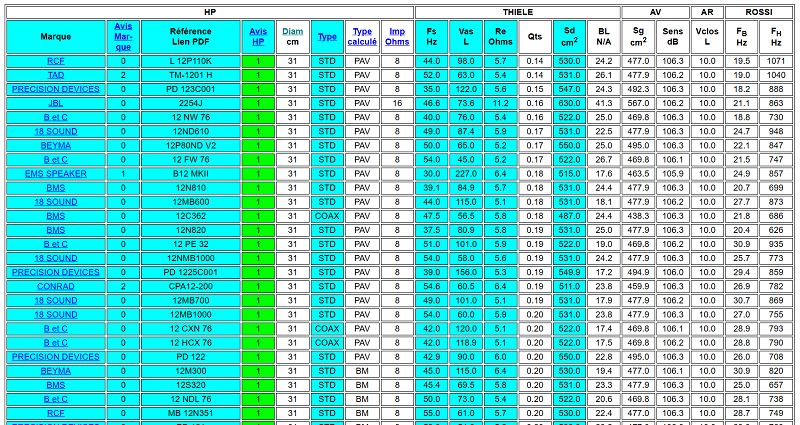Viewport: 800px width, 425px height.
Task: Open PRECISION DEVICES link for PD 123C001
Action: pyautogui.click(x=56, y=89)
